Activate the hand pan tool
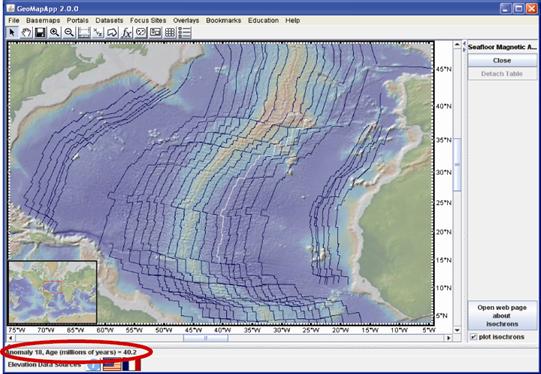The width and height of the screenshot is (541, 374). pyautogui.click(x=26, y=32)
